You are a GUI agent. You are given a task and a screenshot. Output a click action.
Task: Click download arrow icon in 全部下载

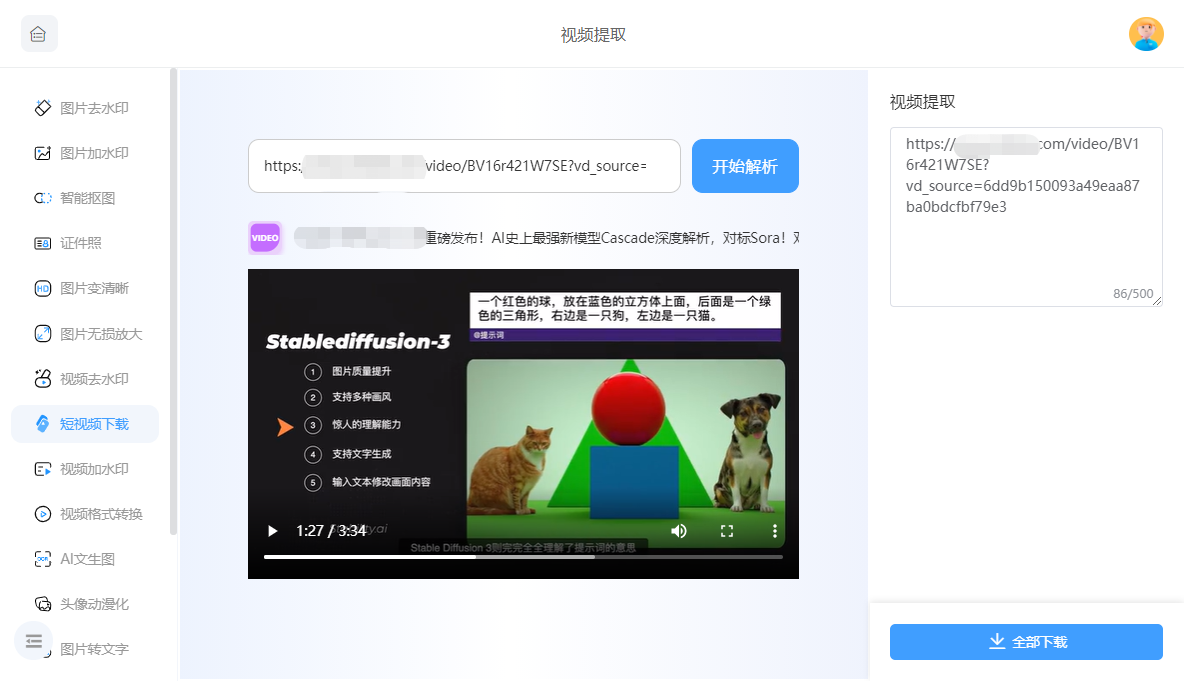point(997,642)
